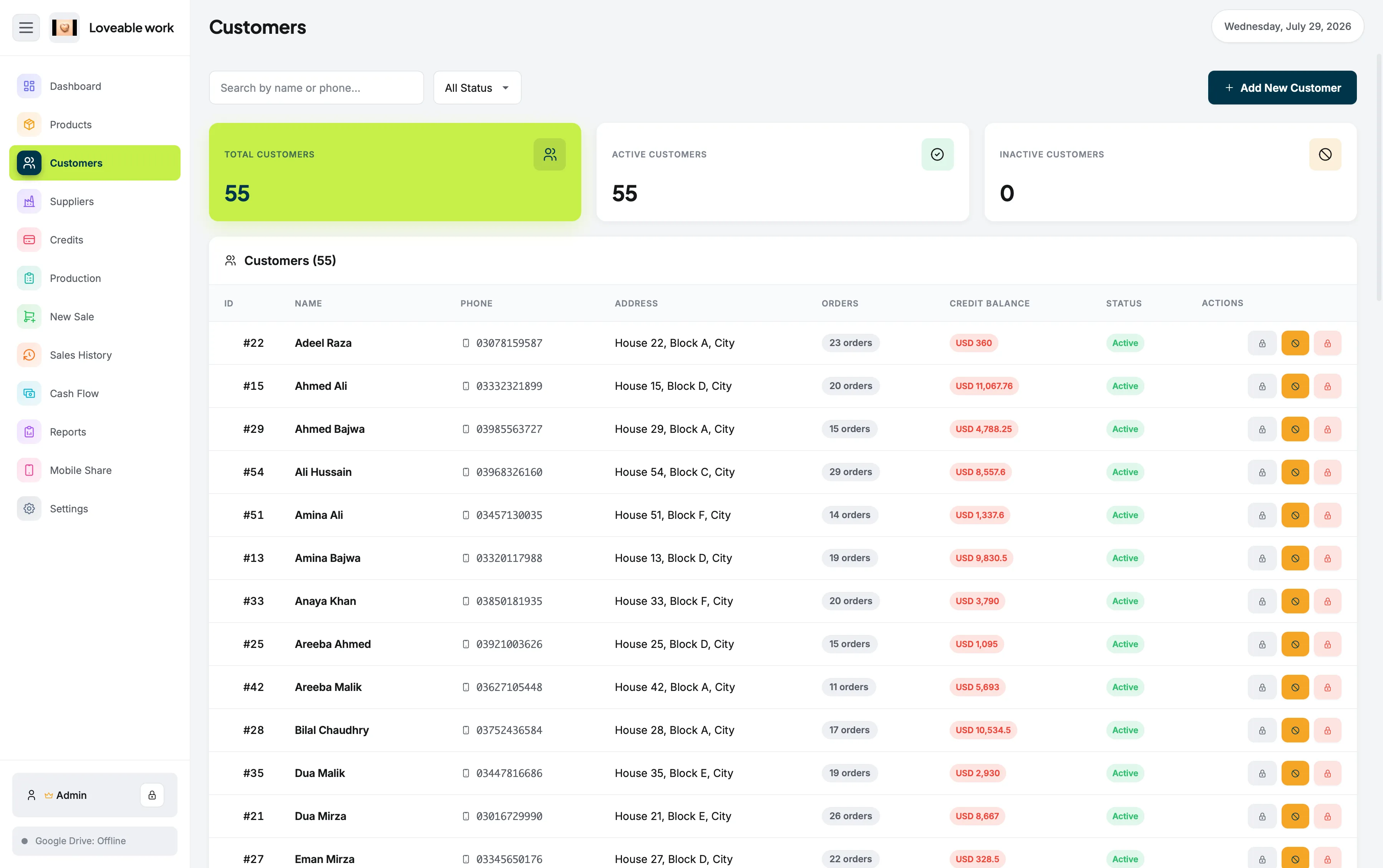
Task: Click the orange ban icon for Anaya Khan
Action: coord(1295,601)
